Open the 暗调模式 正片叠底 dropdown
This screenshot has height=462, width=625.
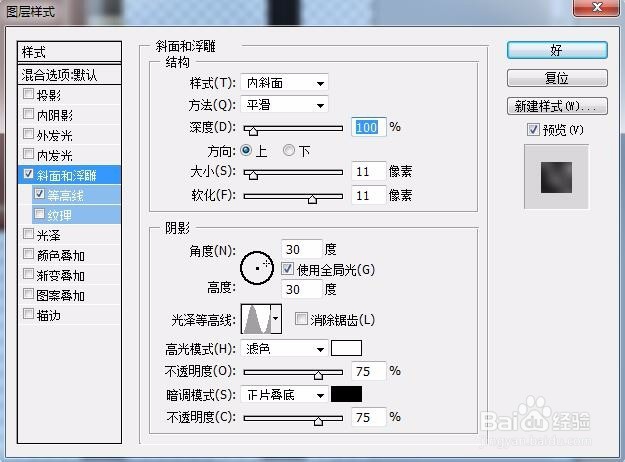pos(284,395)
